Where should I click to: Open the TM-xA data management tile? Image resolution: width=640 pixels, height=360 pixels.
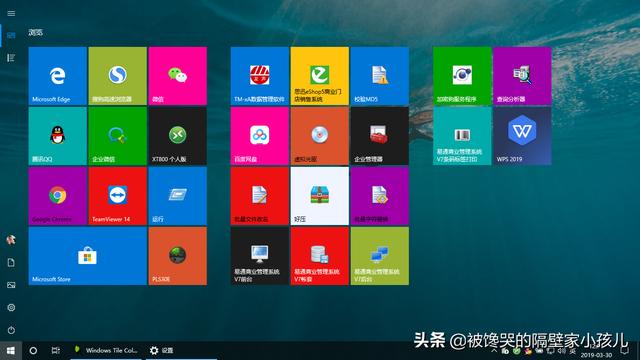click(260, 76)
